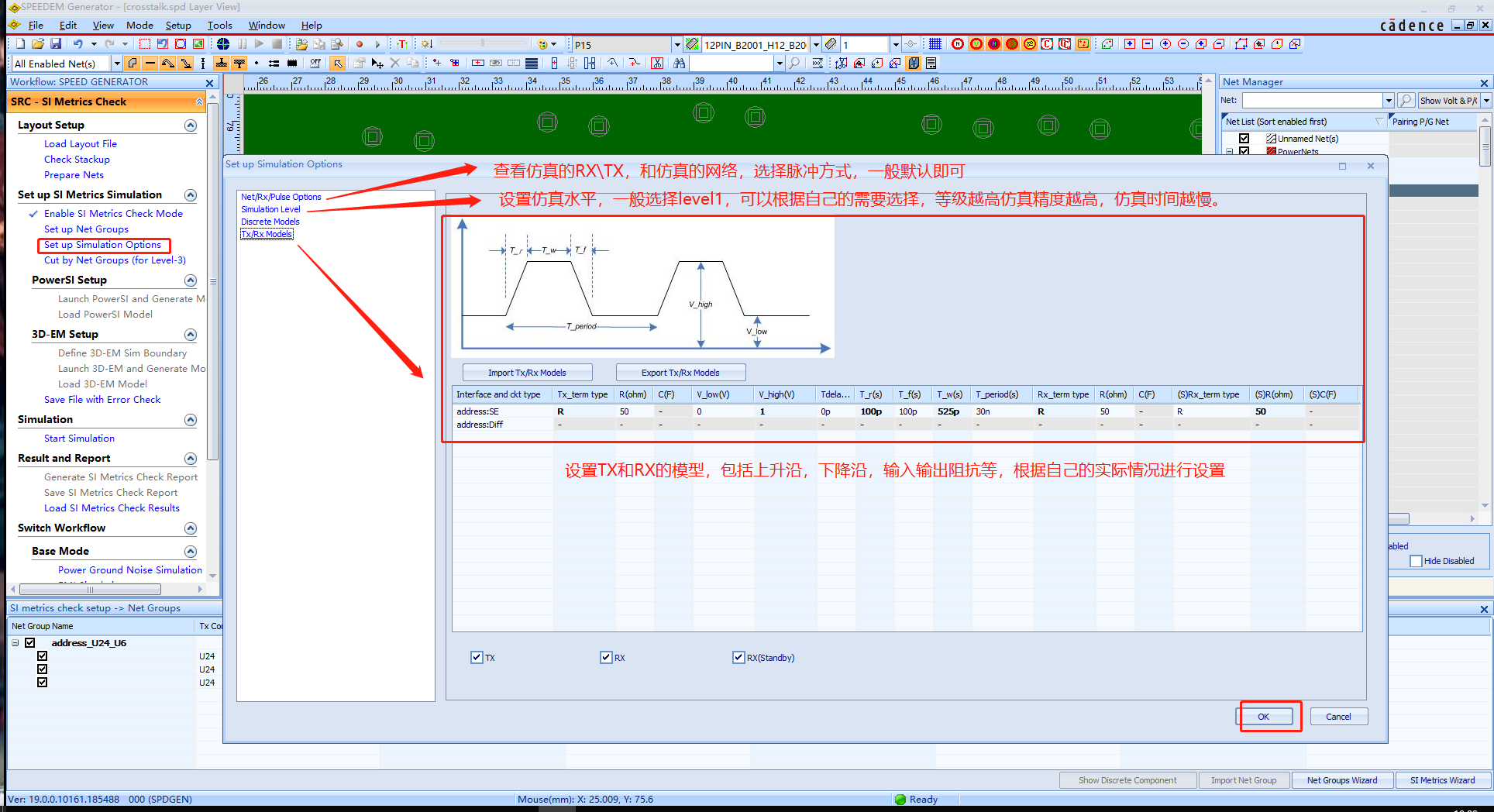Open the All Enabled Net(s) dropdown
1494x812 pixels.
click(x=117, y=64)
